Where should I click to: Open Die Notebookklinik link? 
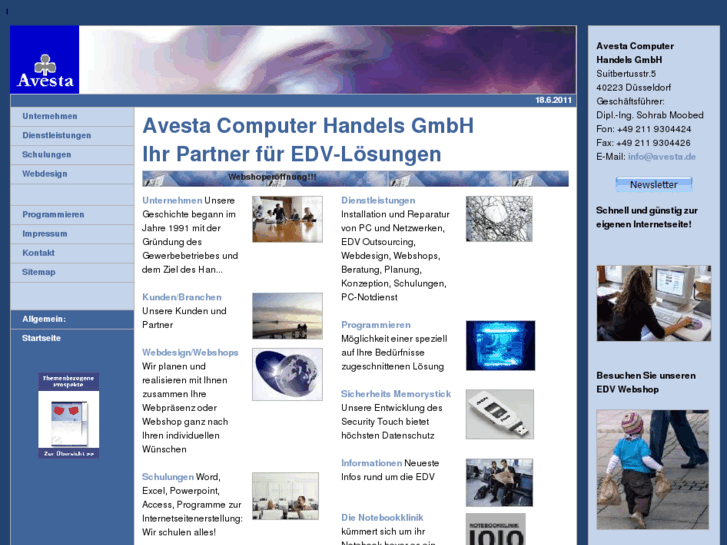point(382,518)
